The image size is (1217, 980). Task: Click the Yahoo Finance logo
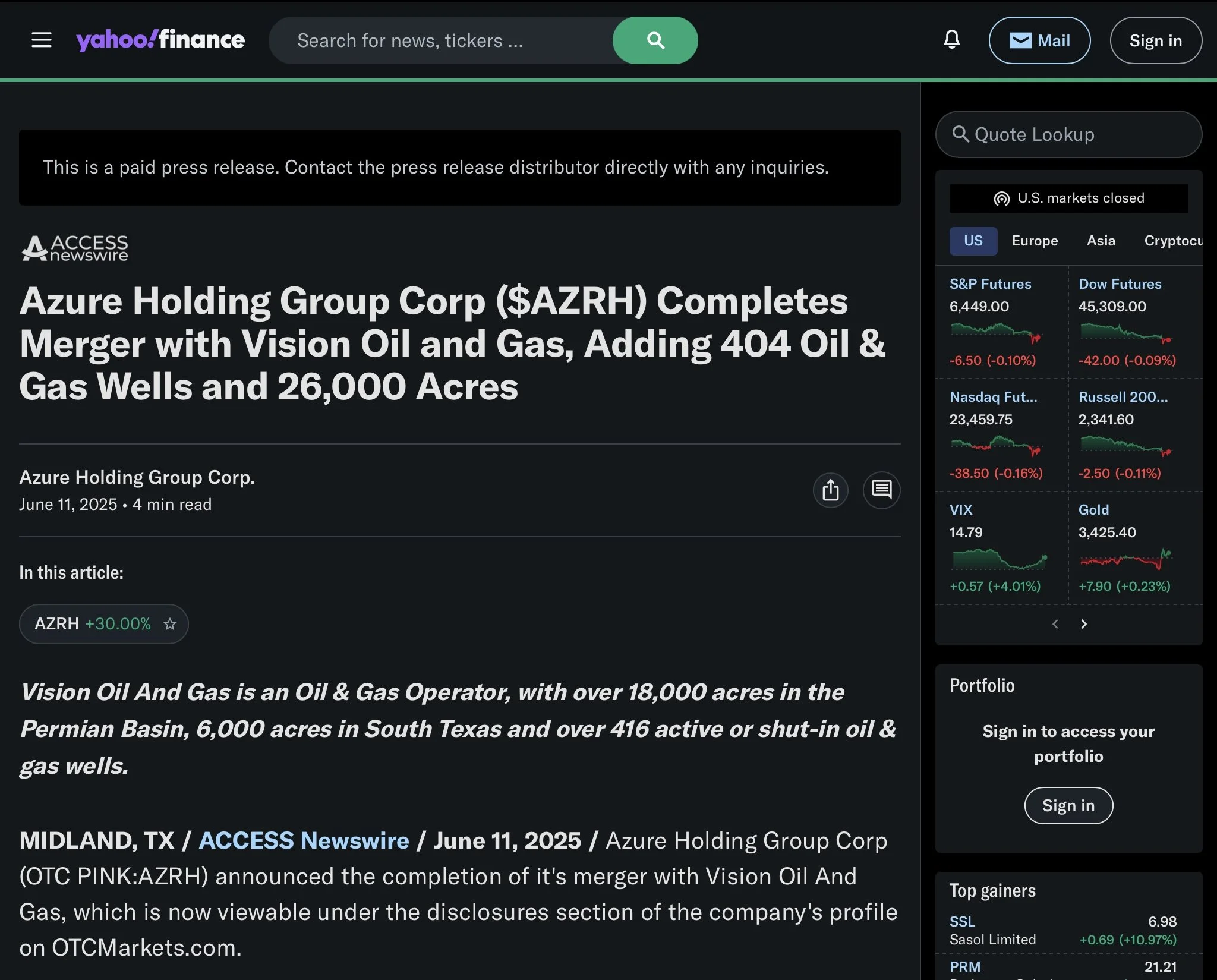pyautogui.click(x=160, y=40)
